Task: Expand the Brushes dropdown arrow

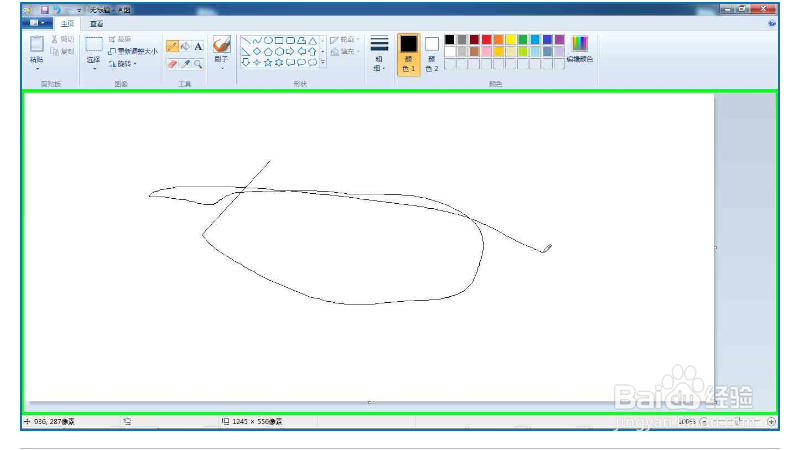Action: coord(221,68)
